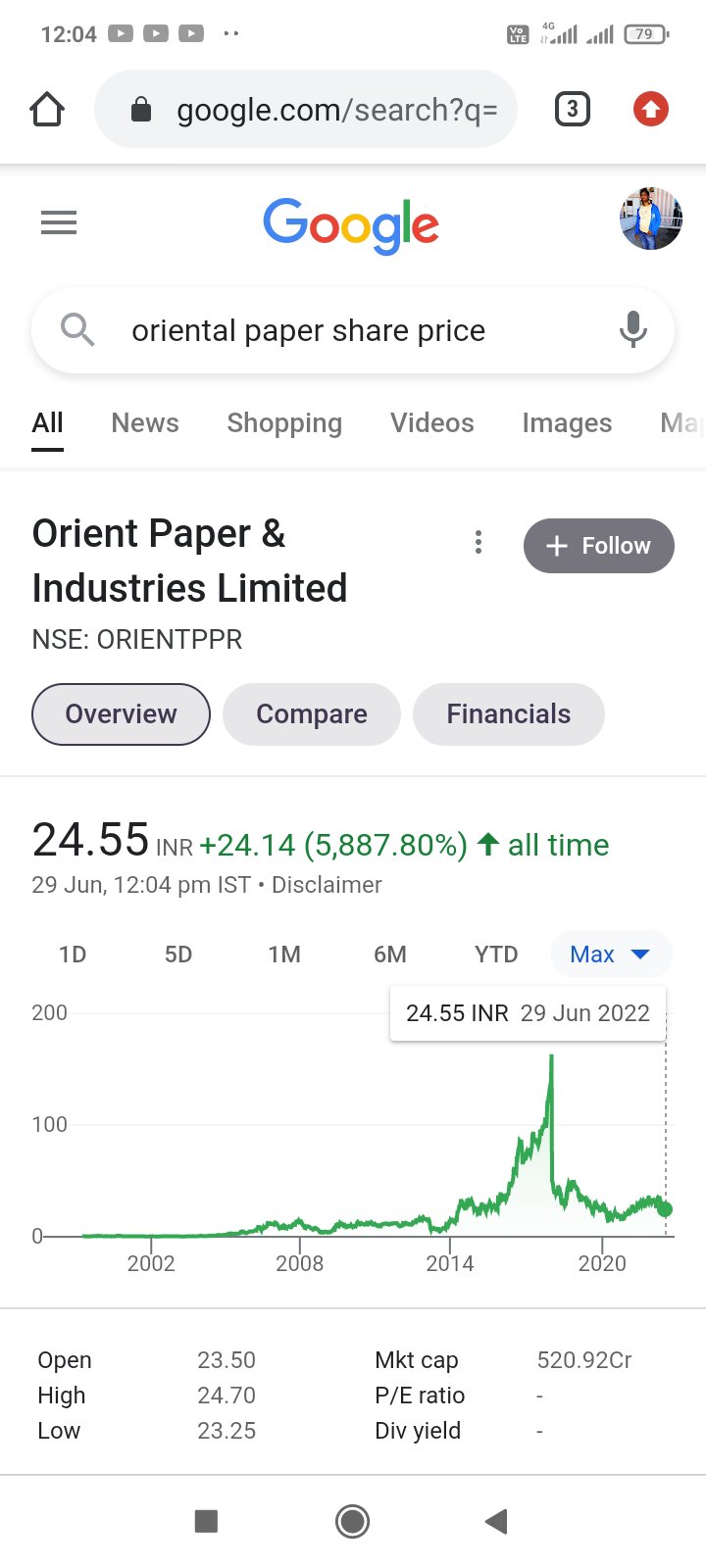The height and width of the screenshot is (1568, 706).
Task: Select the 1D chart range
Action: pos(73,955)
